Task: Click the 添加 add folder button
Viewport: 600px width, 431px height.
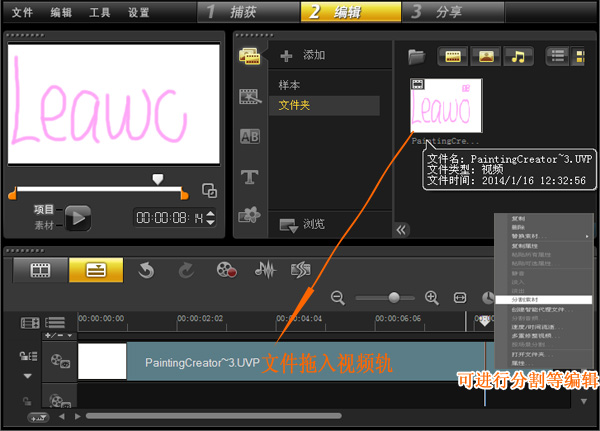Action: (303, 56)
